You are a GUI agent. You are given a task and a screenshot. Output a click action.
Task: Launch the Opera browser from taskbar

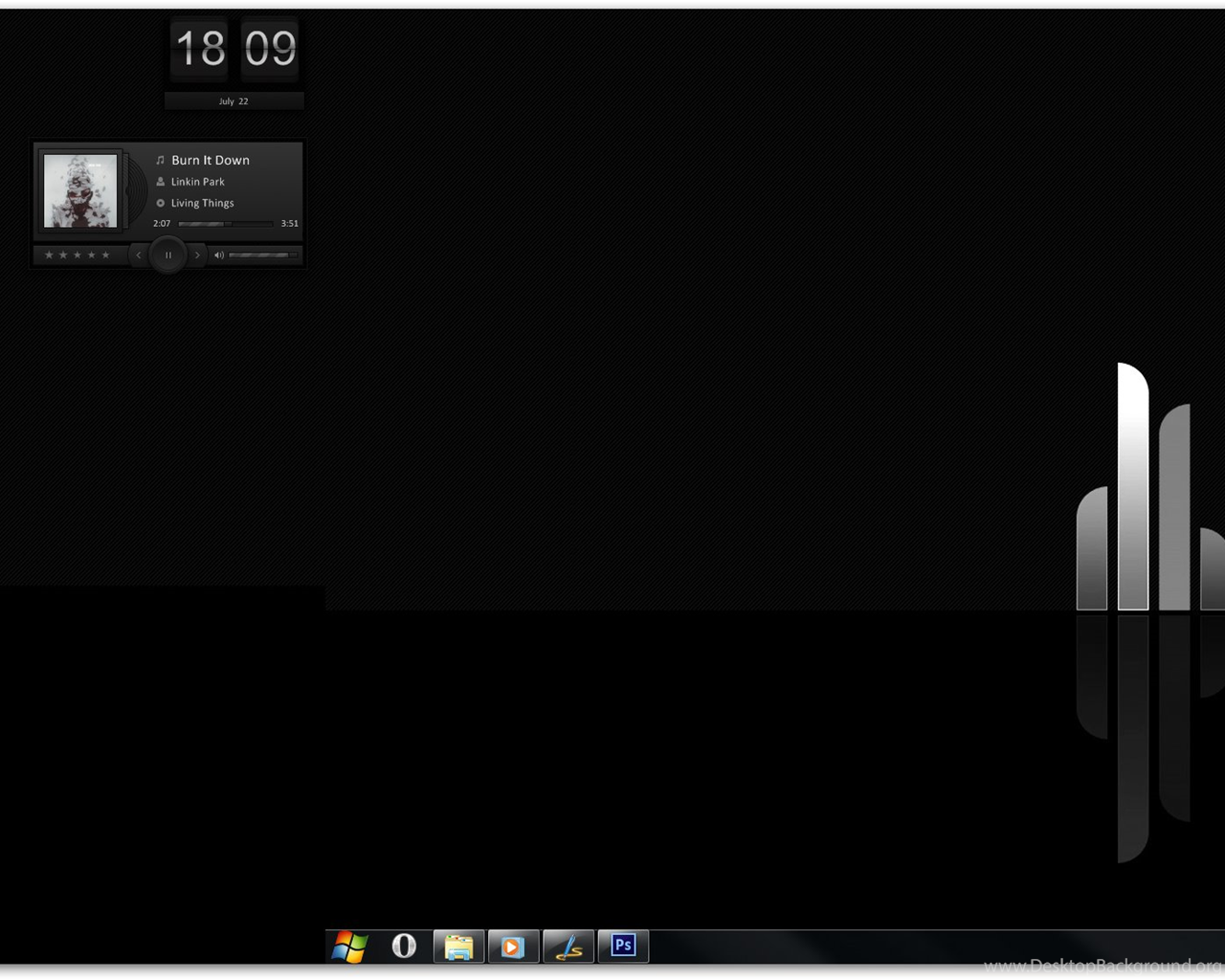point(404,947)
